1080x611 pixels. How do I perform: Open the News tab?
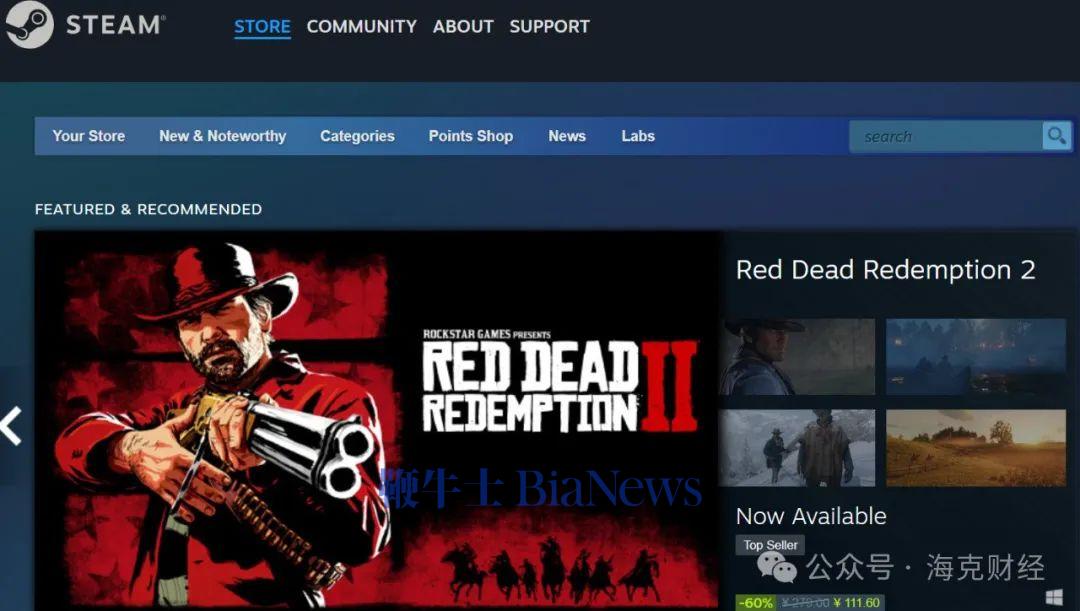coord(567,136)
